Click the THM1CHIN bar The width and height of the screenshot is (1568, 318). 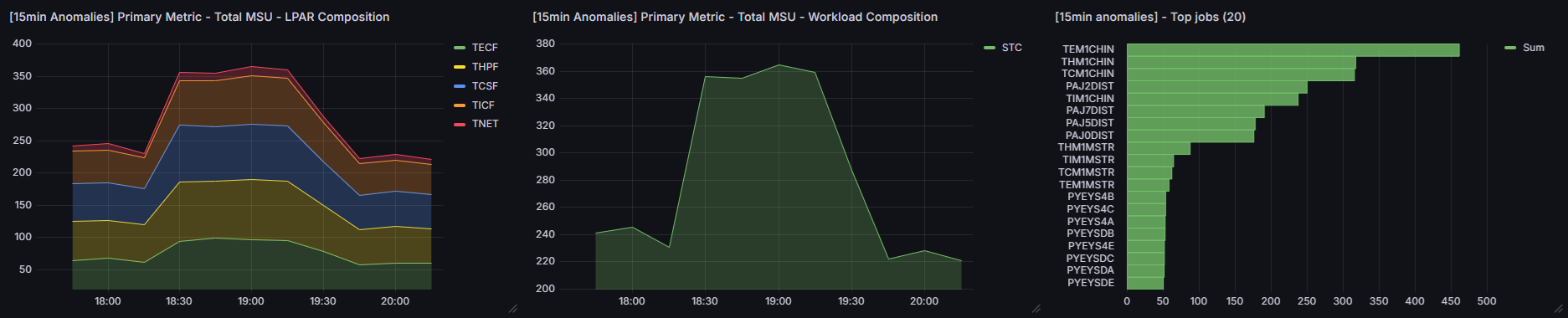coord(1241,62)
